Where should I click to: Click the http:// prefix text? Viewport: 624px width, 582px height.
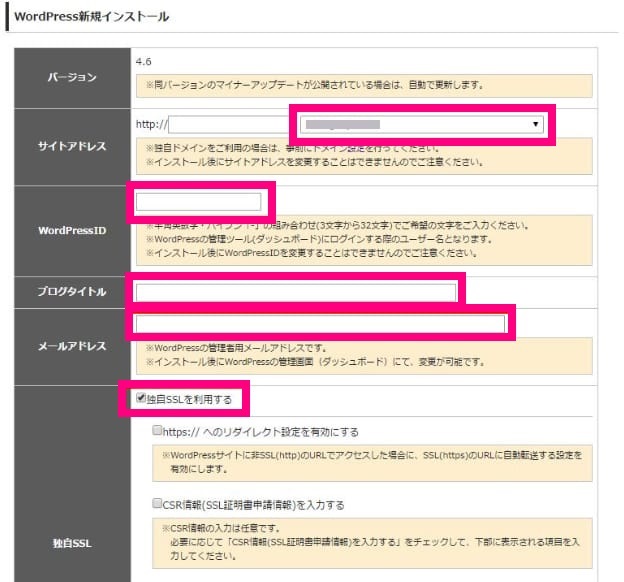pyautogui.click(x=152, y=125)
